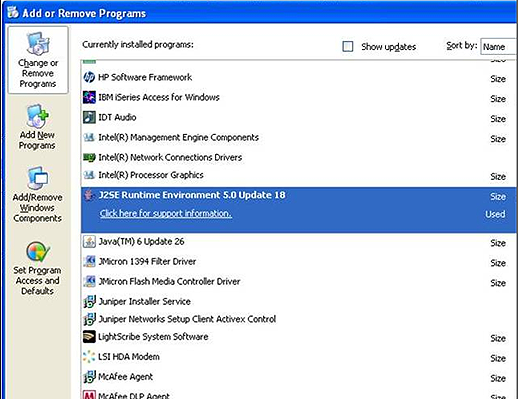
Task: Click Currently installed programs label
Action: click(138, 45)
